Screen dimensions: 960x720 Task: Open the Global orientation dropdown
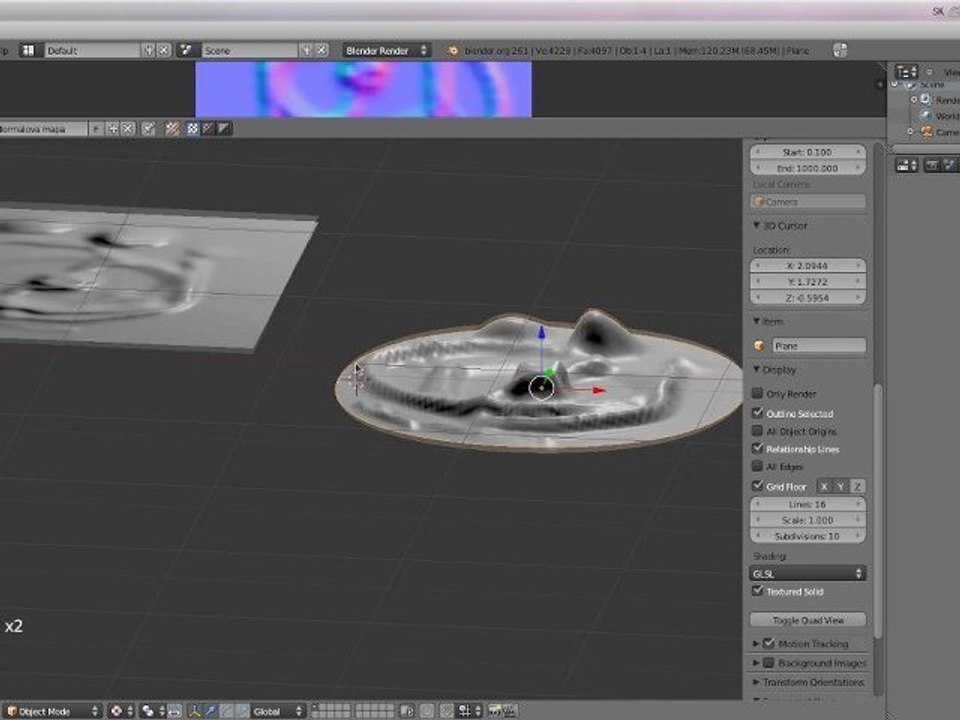pos(278,711)
